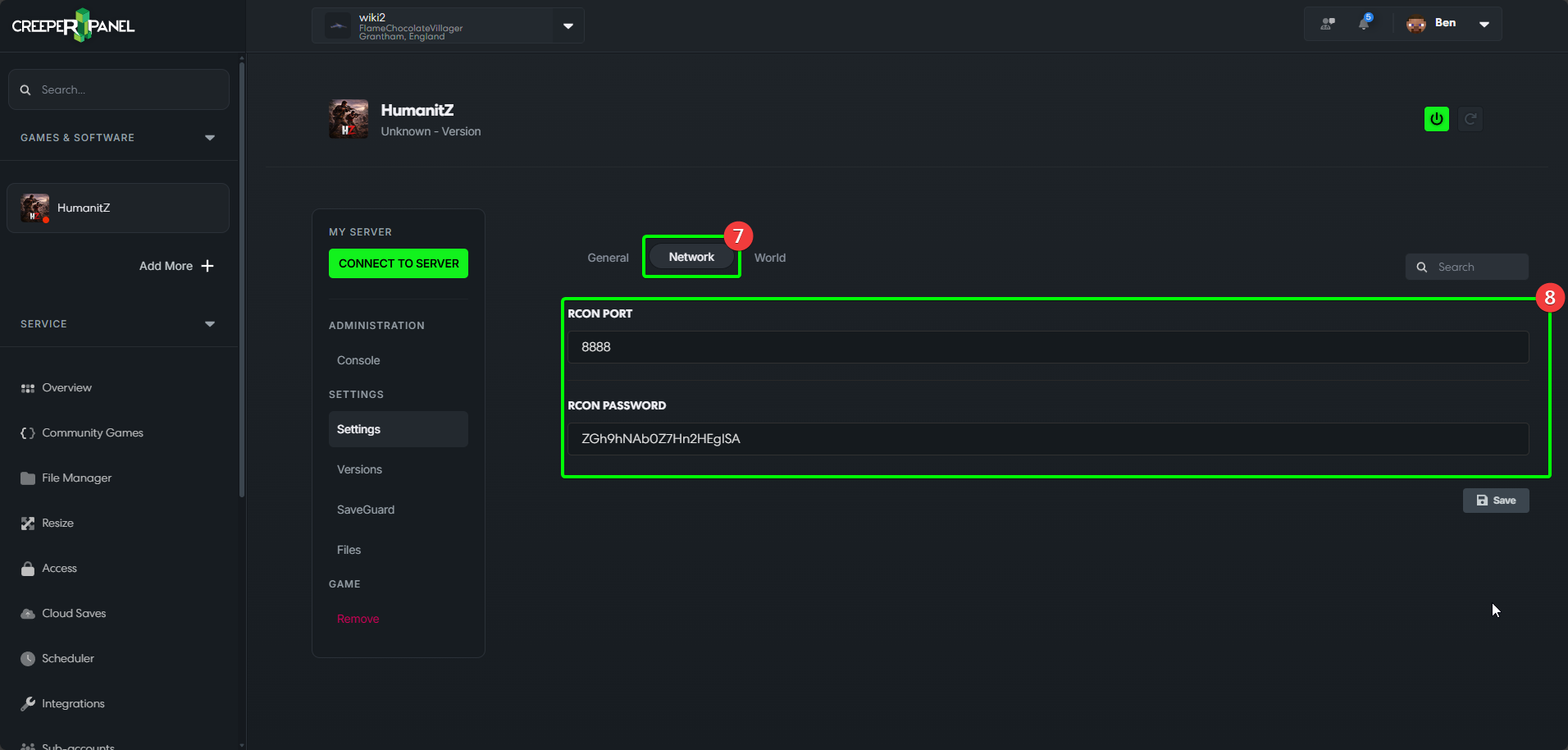Open Cloud Saves in sidebar
The width and height of the screenshot is (1568, 750).
point(74,613)
